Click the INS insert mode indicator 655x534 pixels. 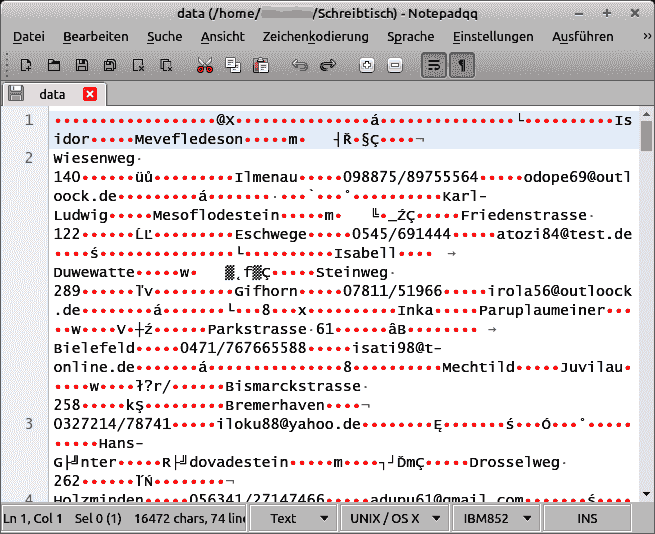[x=587, y=519]
